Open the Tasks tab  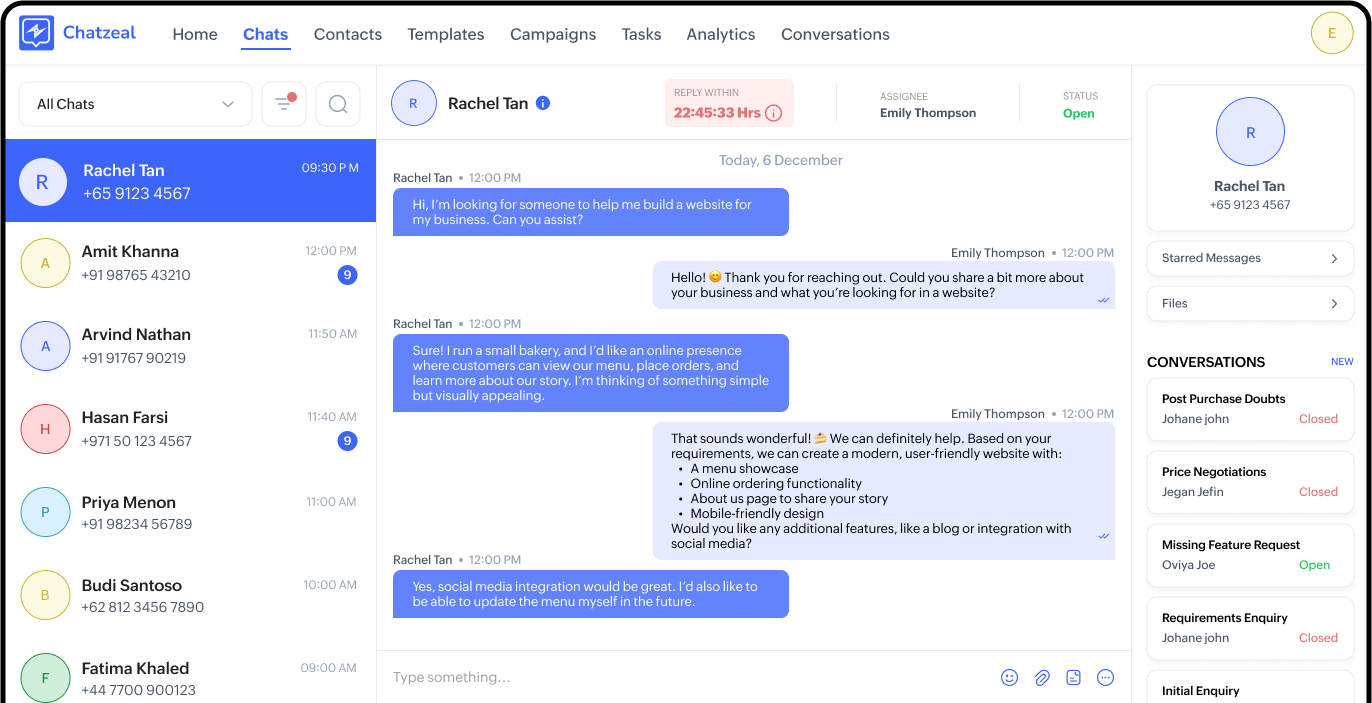point(641,34)
